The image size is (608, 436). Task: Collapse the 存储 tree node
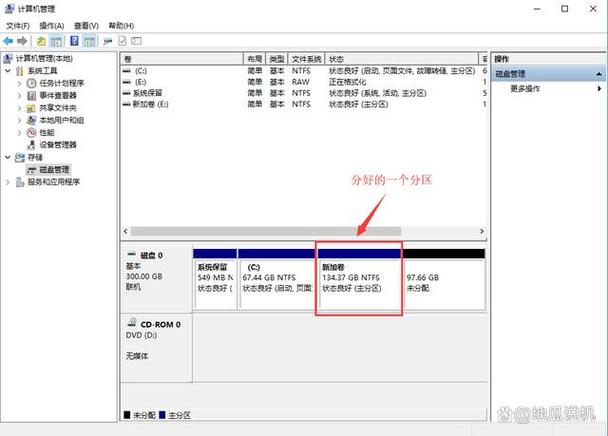point(8,157)
